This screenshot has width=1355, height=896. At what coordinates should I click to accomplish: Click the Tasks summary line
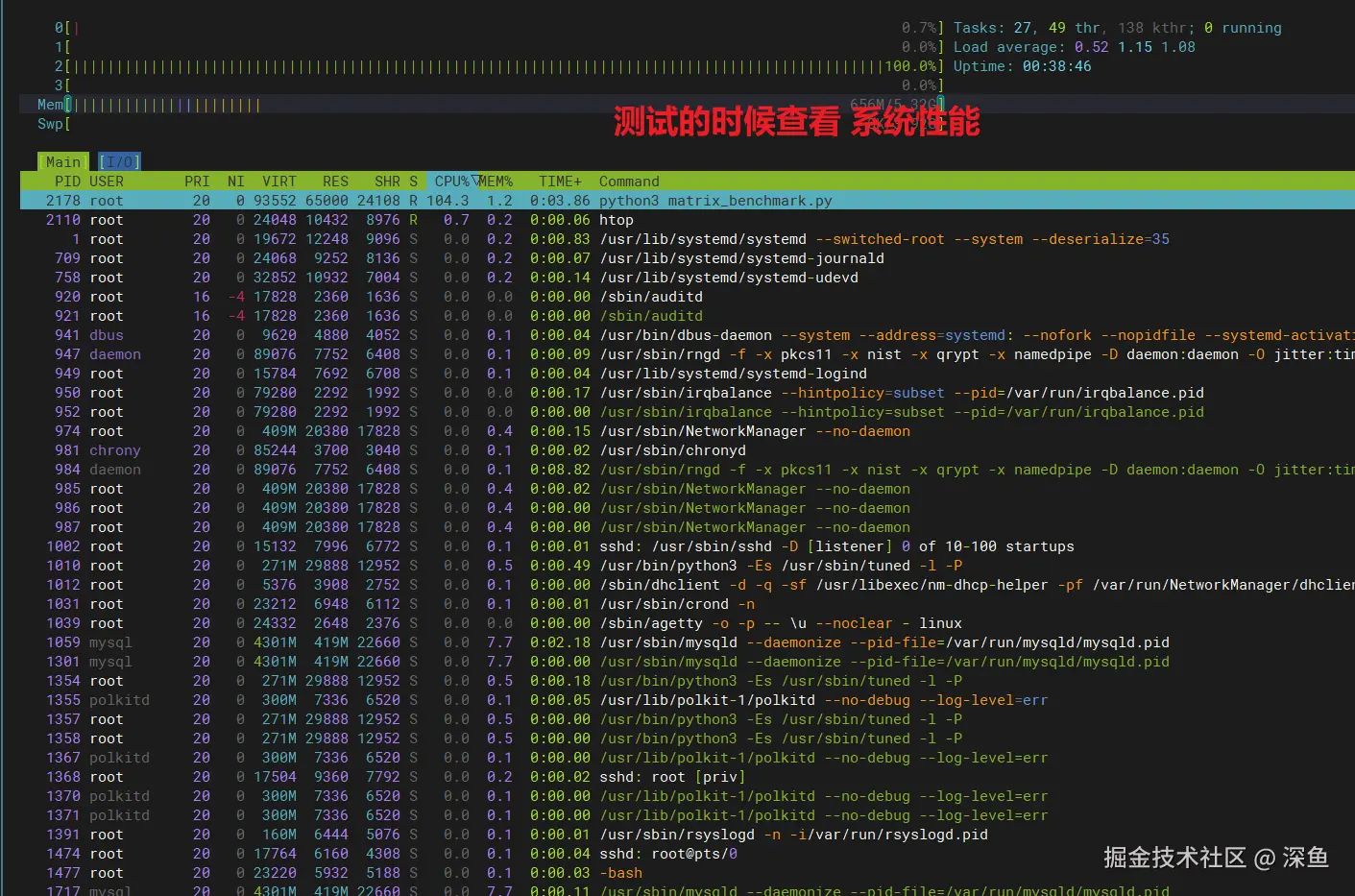click(1117, 28)
